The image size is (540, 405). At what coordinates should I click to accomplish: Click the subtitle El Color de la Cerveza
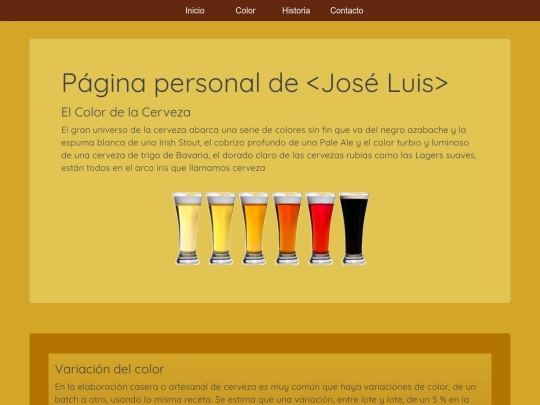pyautogui.click(x=126, y=112)
